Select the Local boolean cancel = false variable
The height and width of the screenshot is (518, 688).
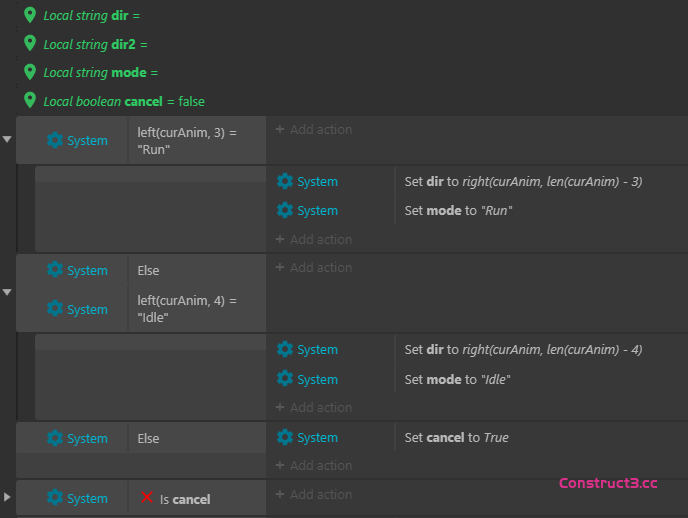[x=124, y=101]
